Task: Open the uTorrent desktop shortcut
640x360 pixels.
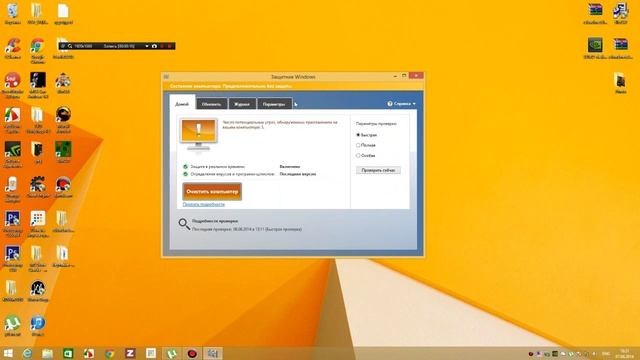Action: (x=13, y=326)
